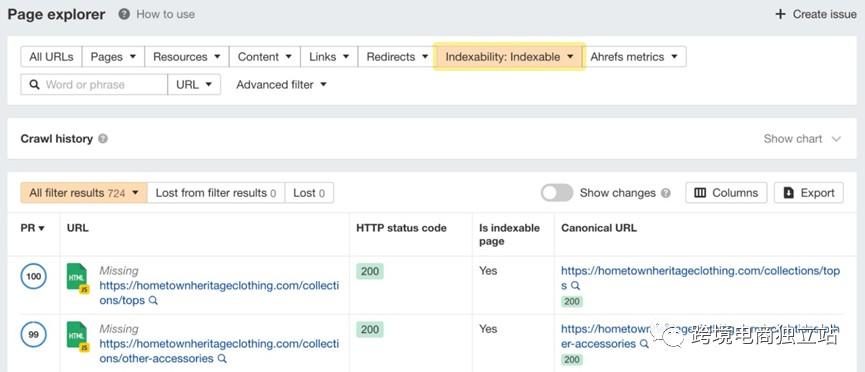Viewport: 865px width, 372px height.
Task: Open the Content filter dropdown
Action: [265, 57]
